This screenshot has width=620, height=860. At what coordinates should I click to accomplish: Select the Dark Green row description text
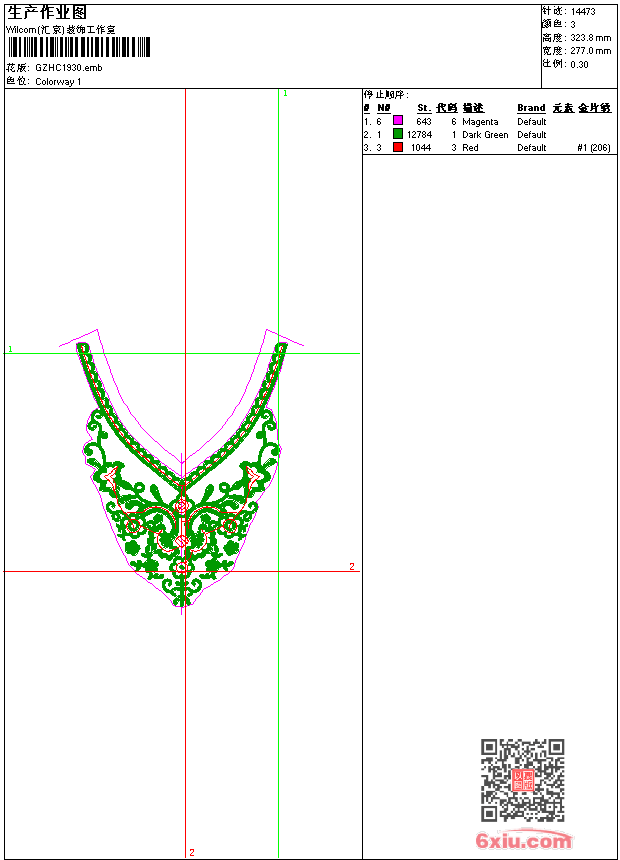coord(485,135)
